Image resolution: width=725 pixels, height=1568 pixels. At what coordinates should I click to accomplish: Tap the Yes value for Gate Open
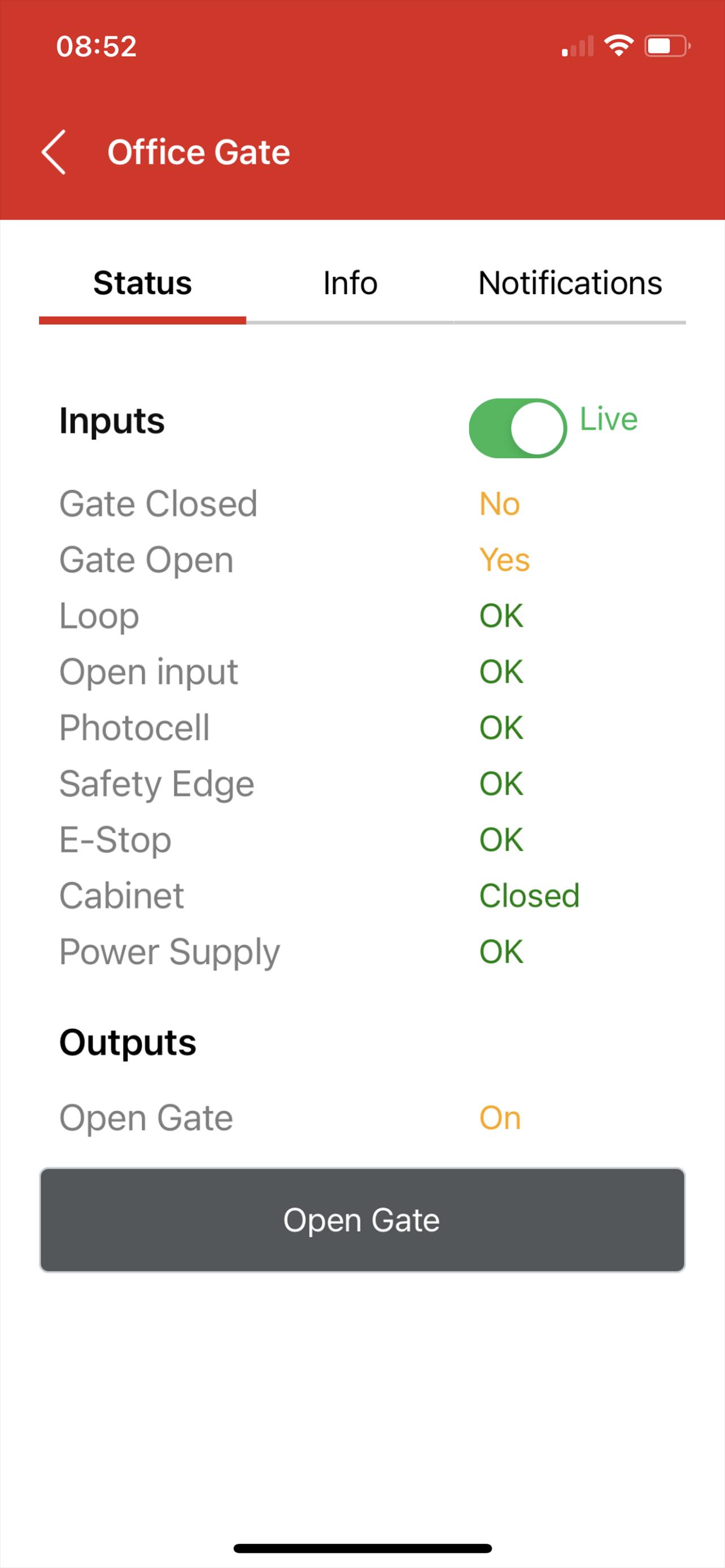504,560
